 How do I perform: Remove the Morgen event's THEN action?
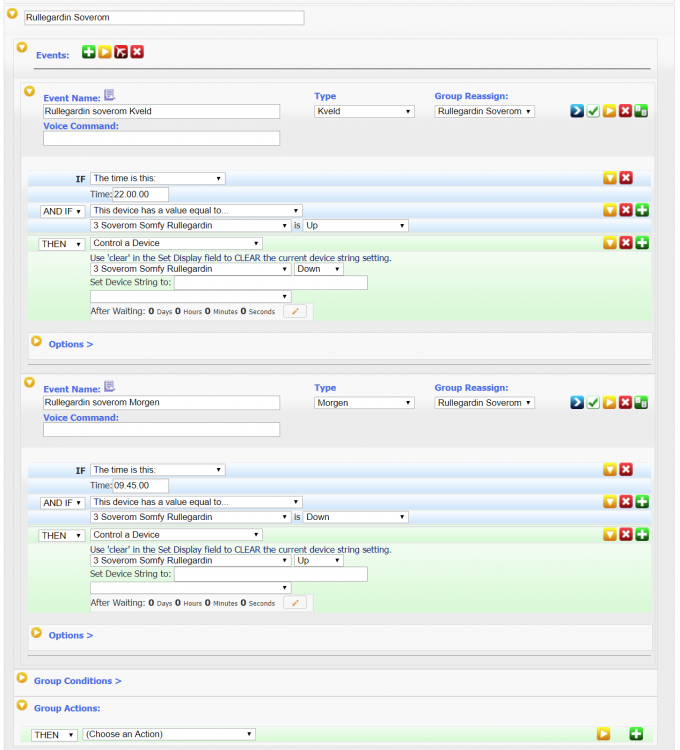click(x=625, y=535)
